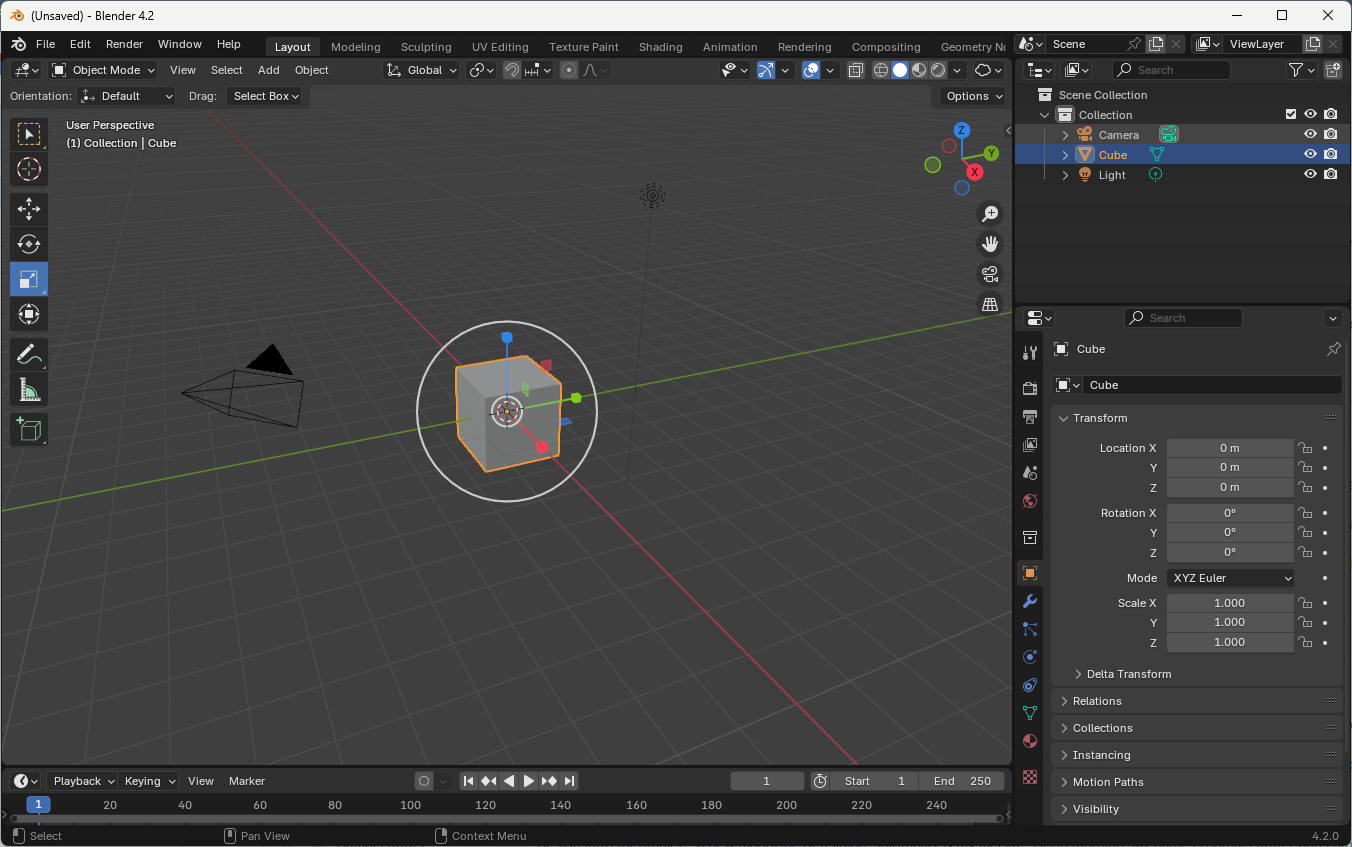
Task: Click the viewport zoom magnifier icon
Action: click(990, 213)
